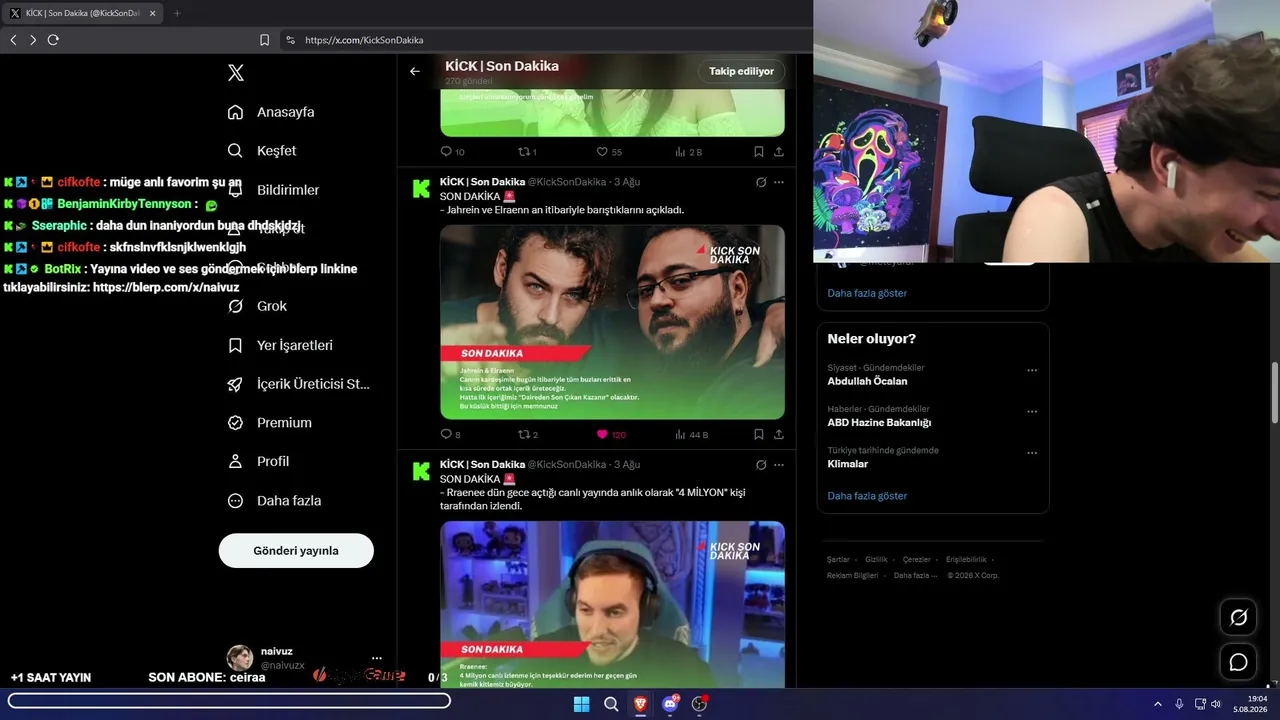Repost the Jahrein post with 2 reposts
Screen dimensions: 1280x720
tap(527, 435)
